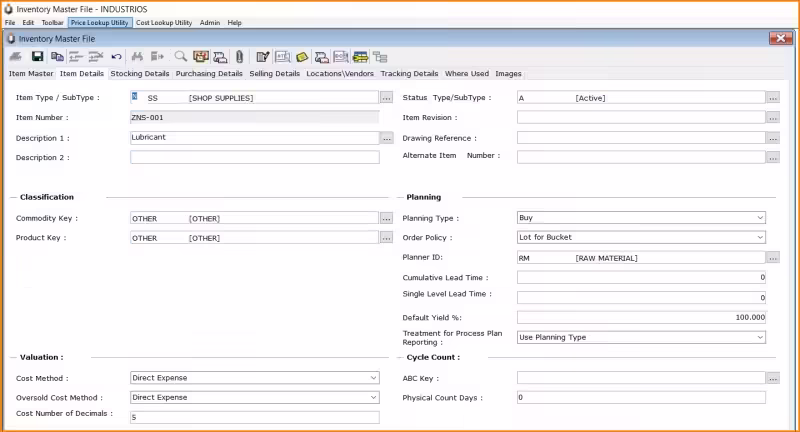
Task: Click the yellow tag label icon
Action: 302,57
